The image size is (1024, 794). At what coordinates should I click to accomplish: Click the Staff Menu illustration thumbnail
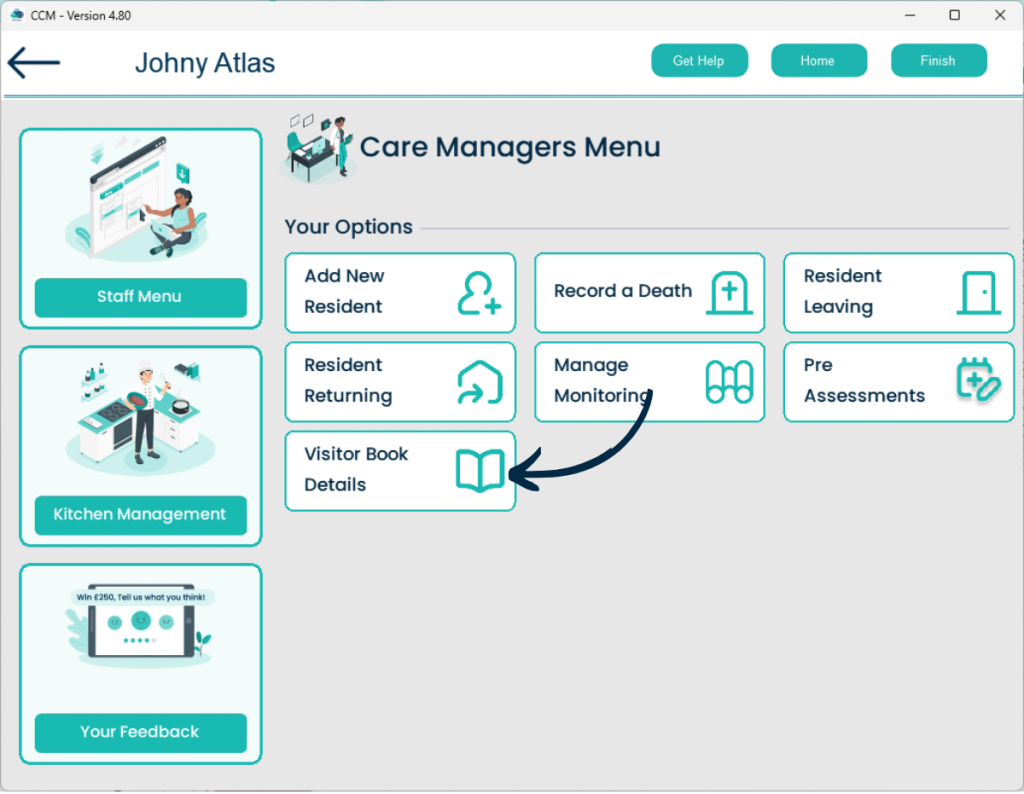pos(136,197)
